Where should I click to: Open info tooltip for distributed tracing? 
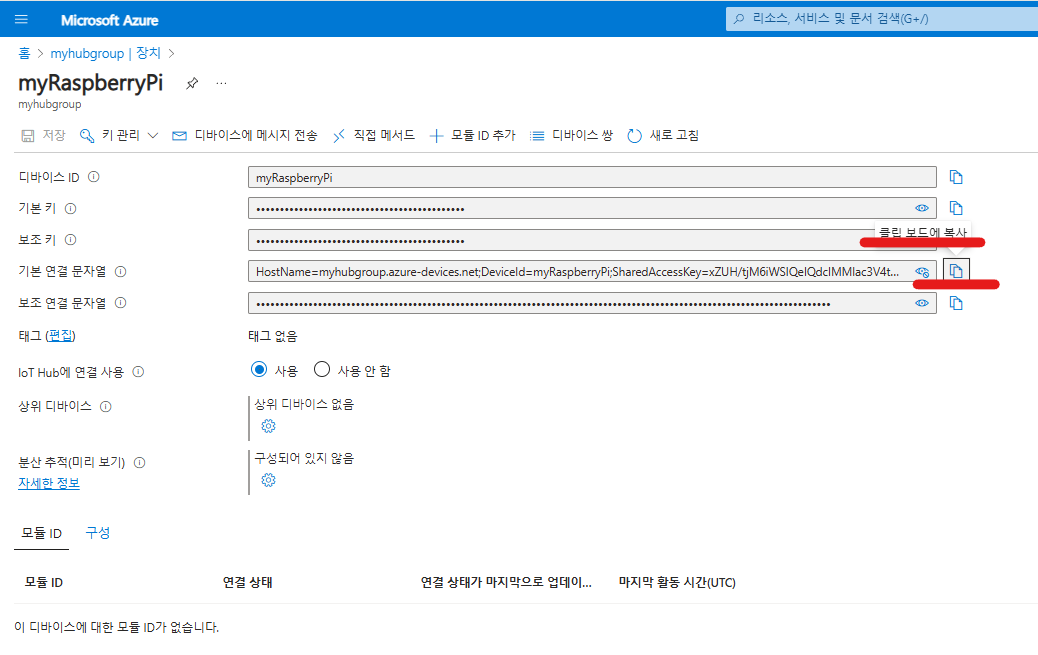(140, 463)
